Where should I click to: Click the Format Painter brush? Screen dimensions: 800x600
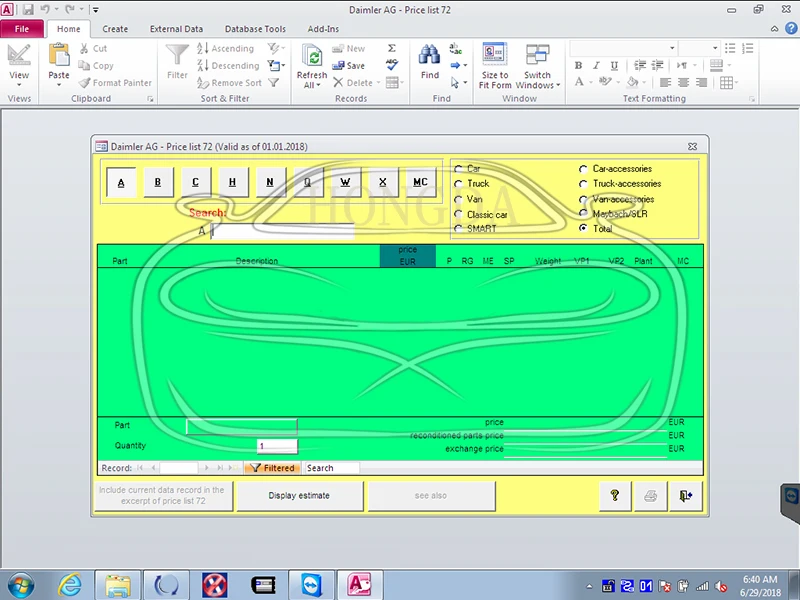(85, 83)
